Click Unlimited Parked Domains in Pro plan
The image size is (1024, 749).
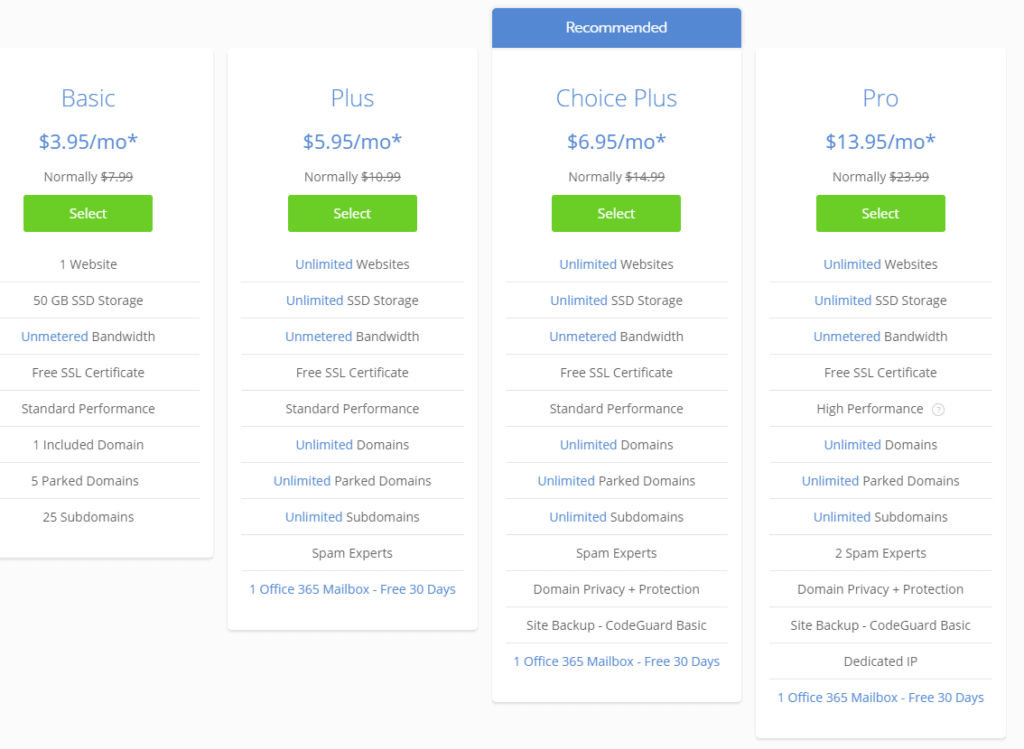click(830, 481)
